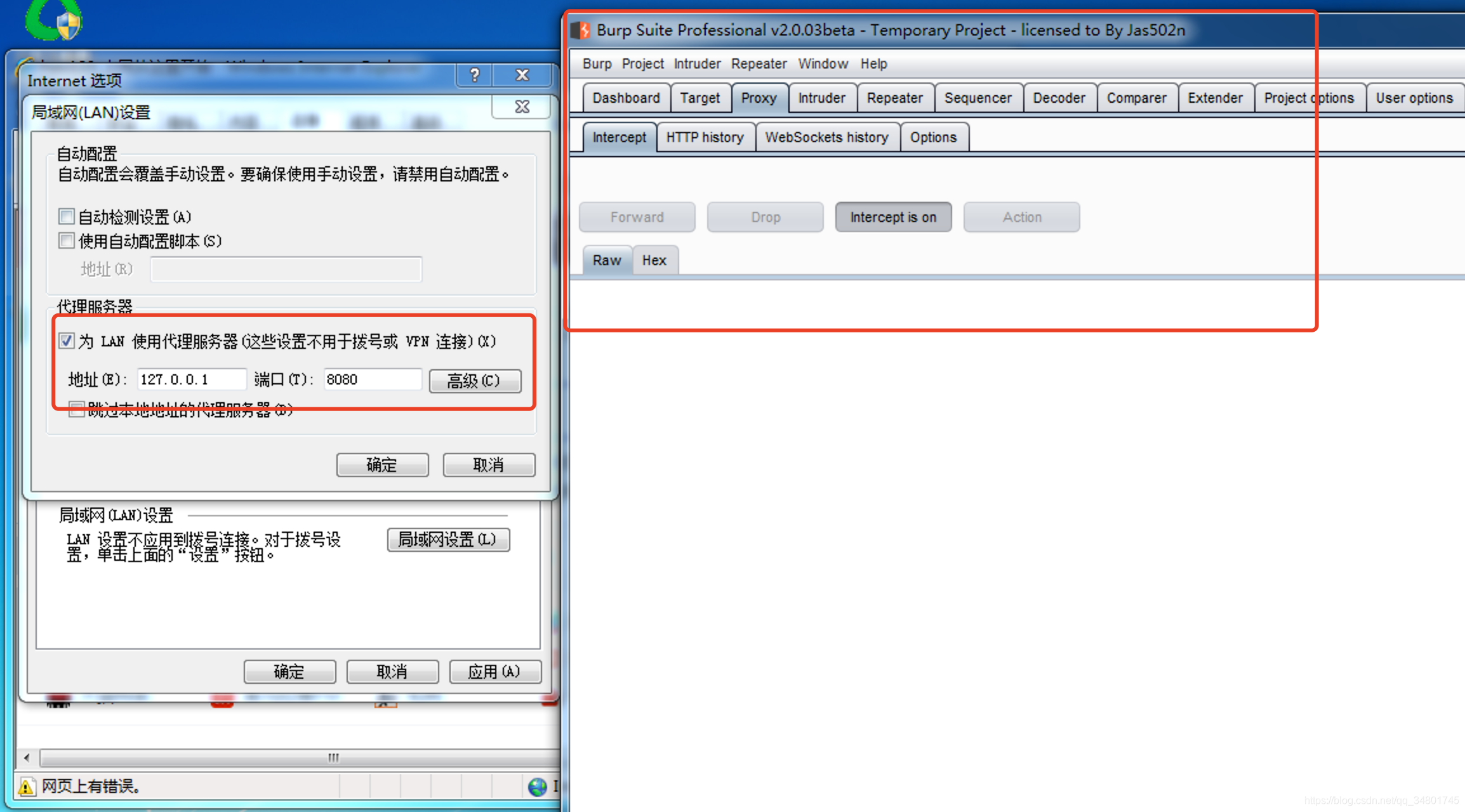Click the Burp Suite logo icon in title bar
This screenshot has width=1465, height=812.
click(580, 30)
